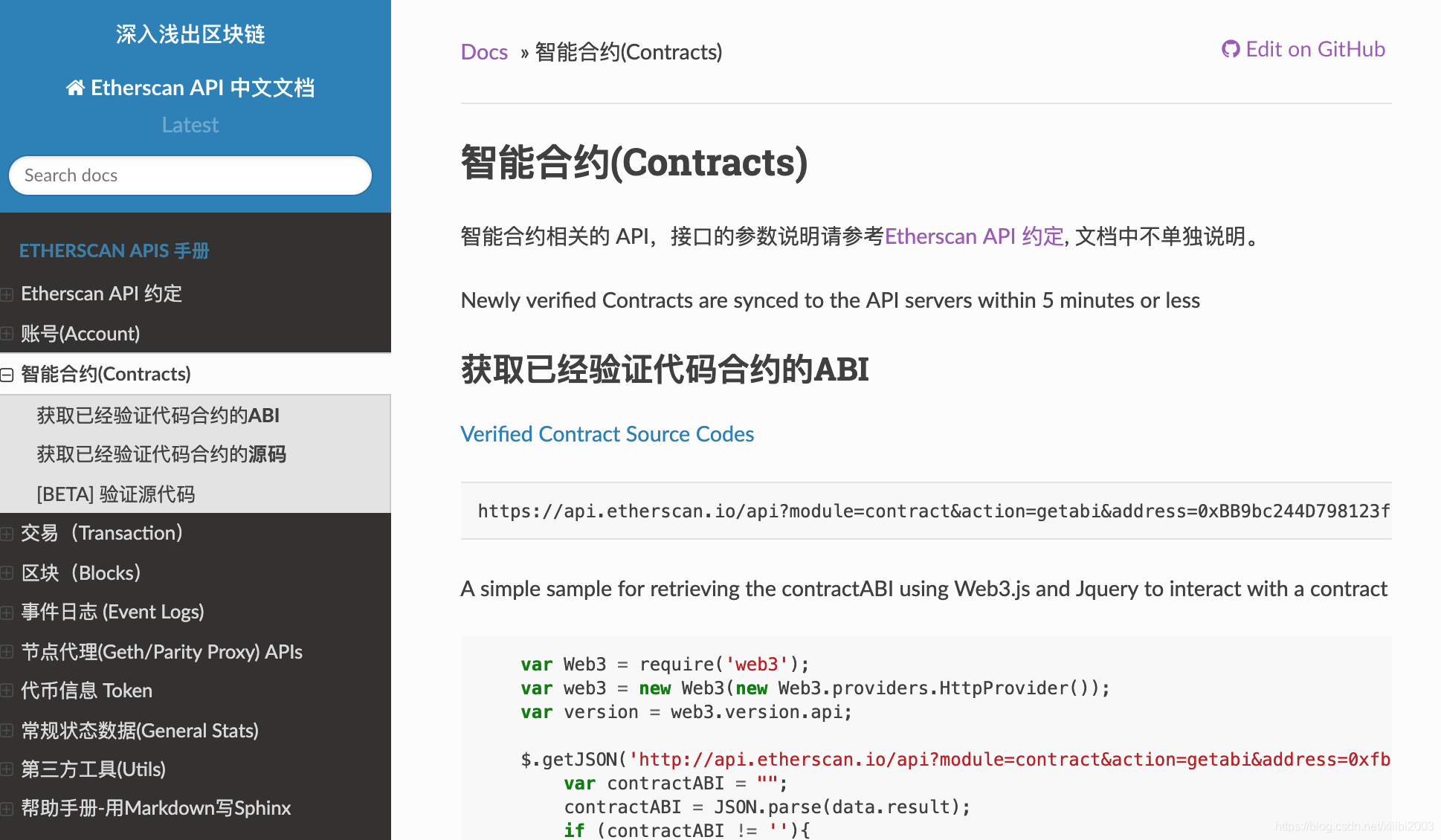Click inside the Search docs input field
Viewport: 1441px width, 840px height.
point(190,175)
